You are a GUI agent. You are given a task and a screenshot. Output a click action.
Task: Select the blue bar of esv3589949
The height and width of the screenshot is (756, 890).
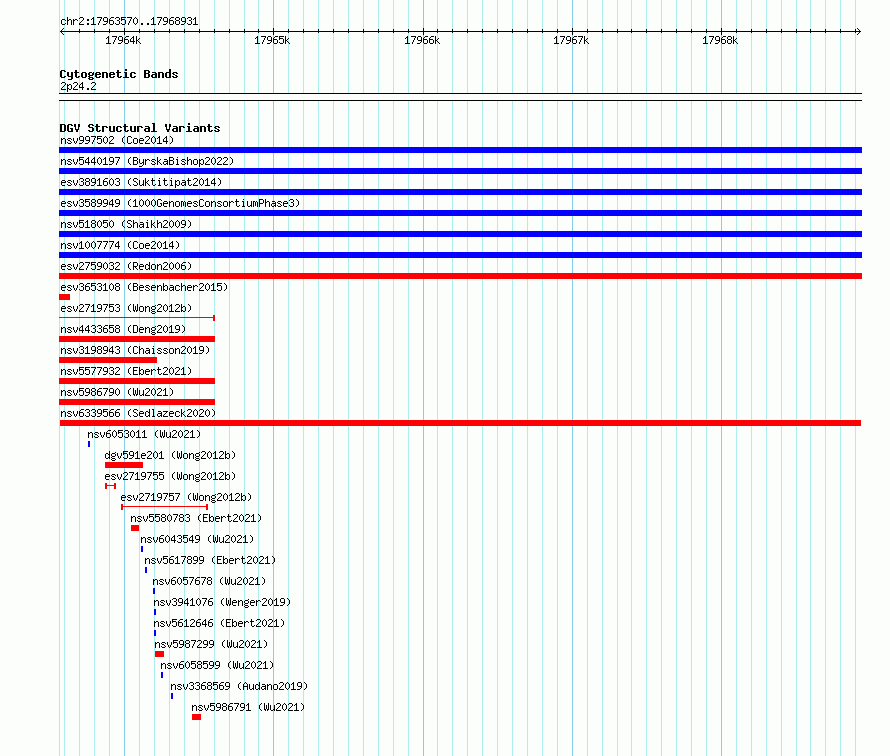460,213
